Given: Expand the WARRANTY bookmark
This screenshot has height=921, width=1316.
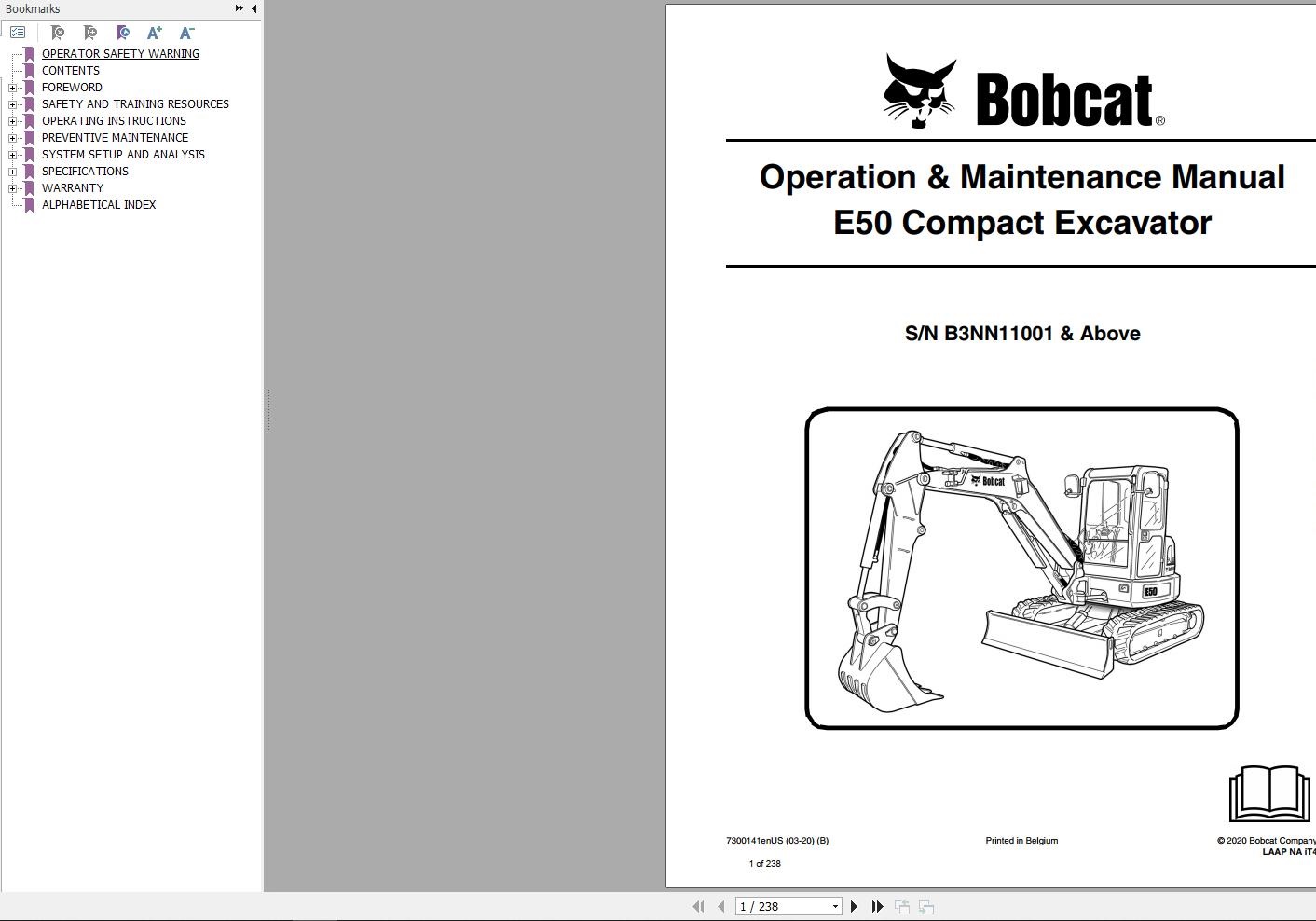Looking at the screenshot, I should click(x=12, y=188).
